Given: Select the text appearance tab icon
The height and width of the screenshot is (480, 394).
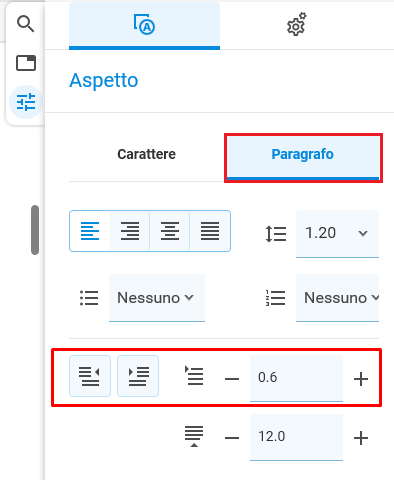Looking at the screenshot, I should point(144,25).
